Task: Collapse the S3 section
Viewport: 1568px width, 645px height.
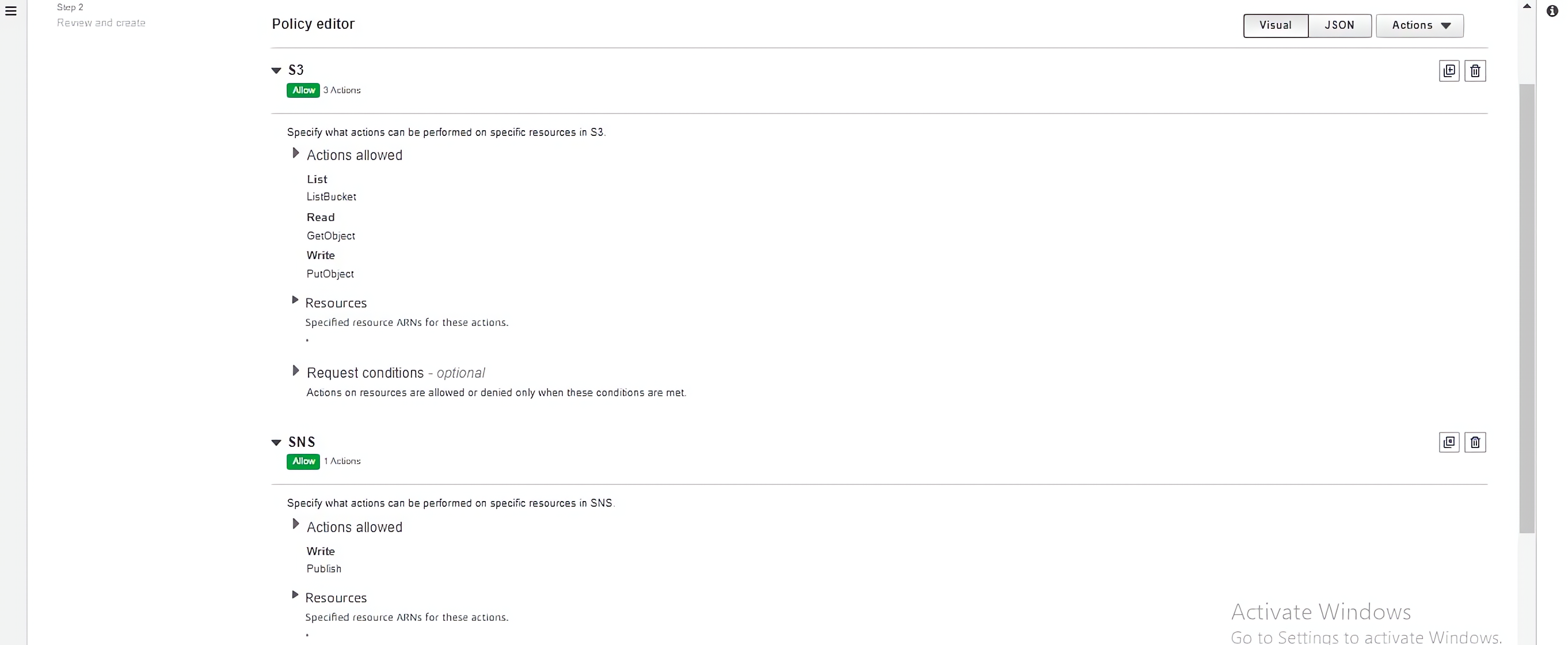Action: tap(276, 71)
